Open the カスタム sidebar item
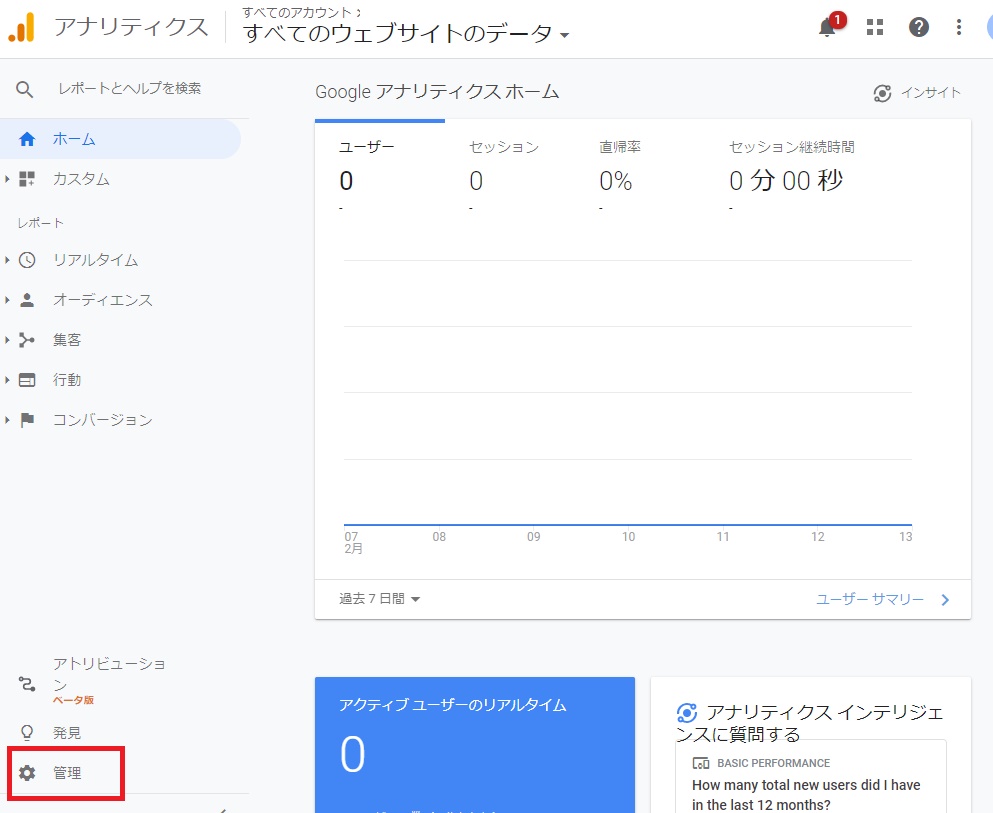 click(81, 179)
